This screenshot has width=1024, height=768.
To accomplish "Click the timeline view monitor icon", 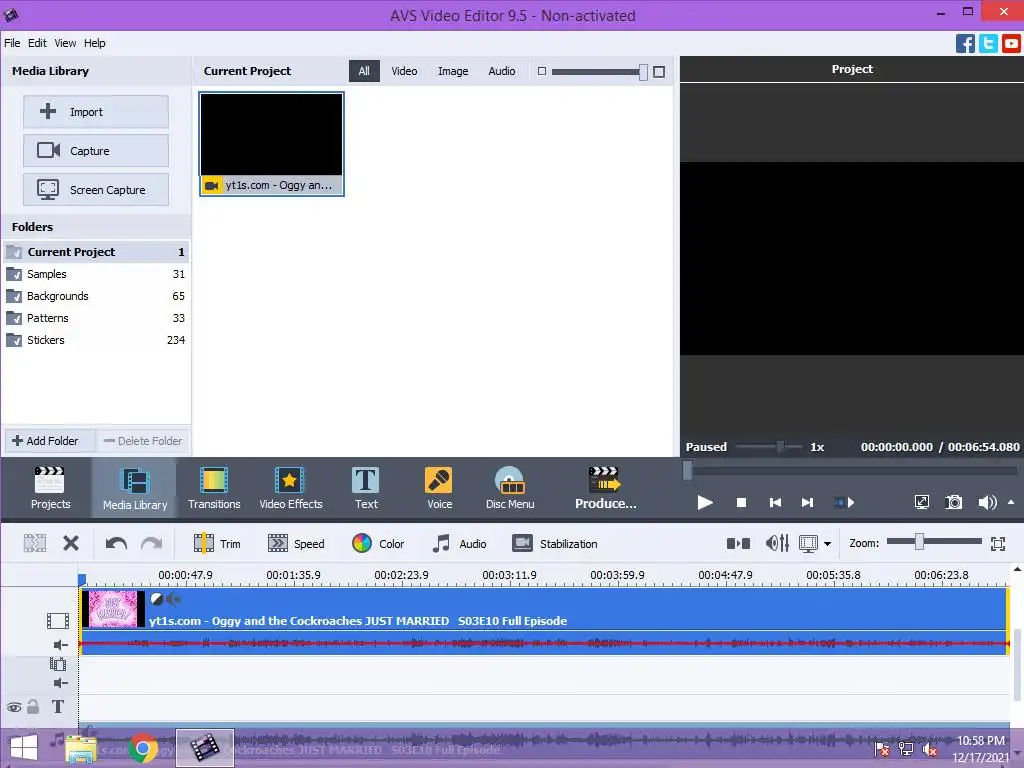I will point(808,543).
